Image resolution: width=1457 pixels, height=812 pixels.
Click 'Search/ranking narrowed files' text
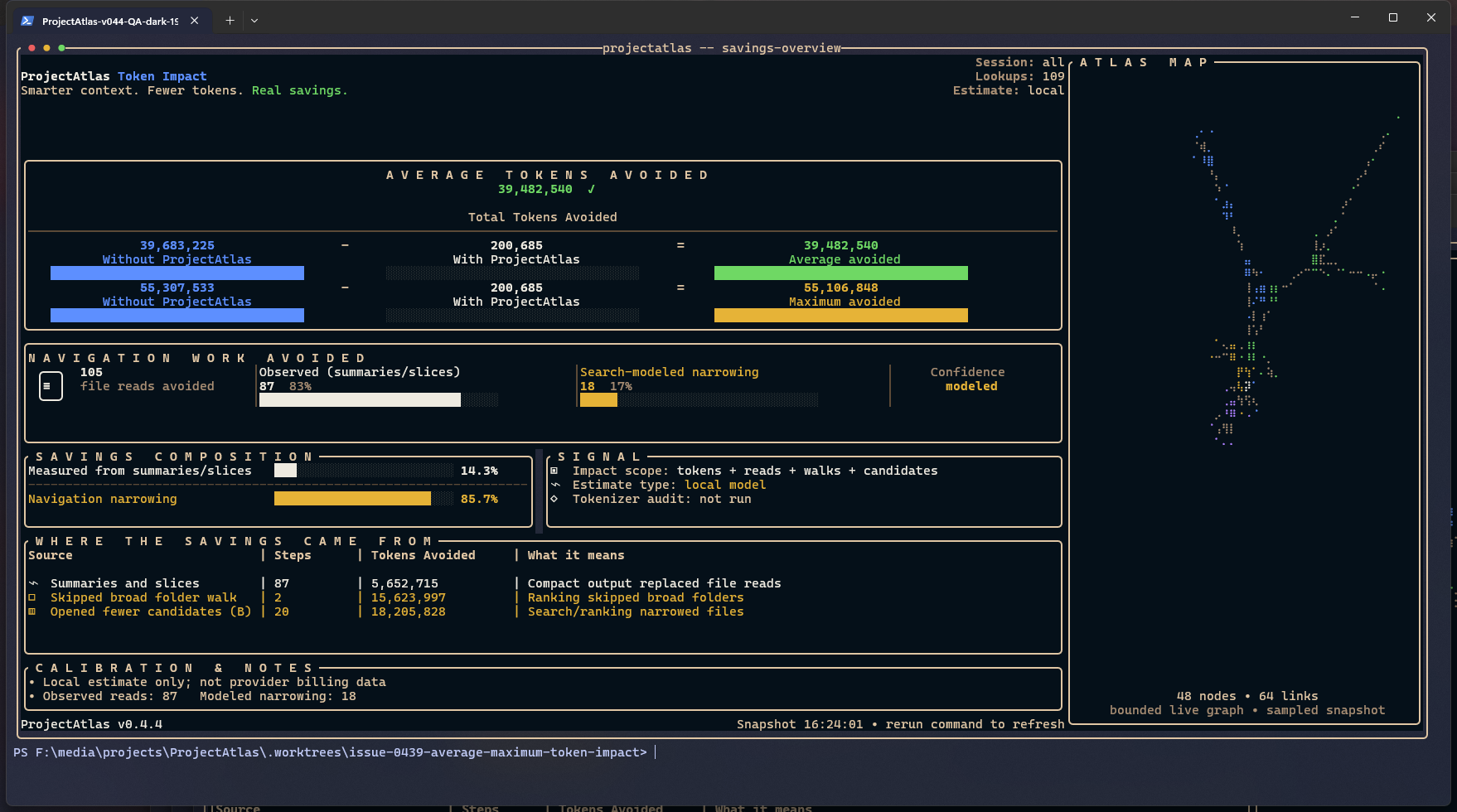(x=636, y=611)
